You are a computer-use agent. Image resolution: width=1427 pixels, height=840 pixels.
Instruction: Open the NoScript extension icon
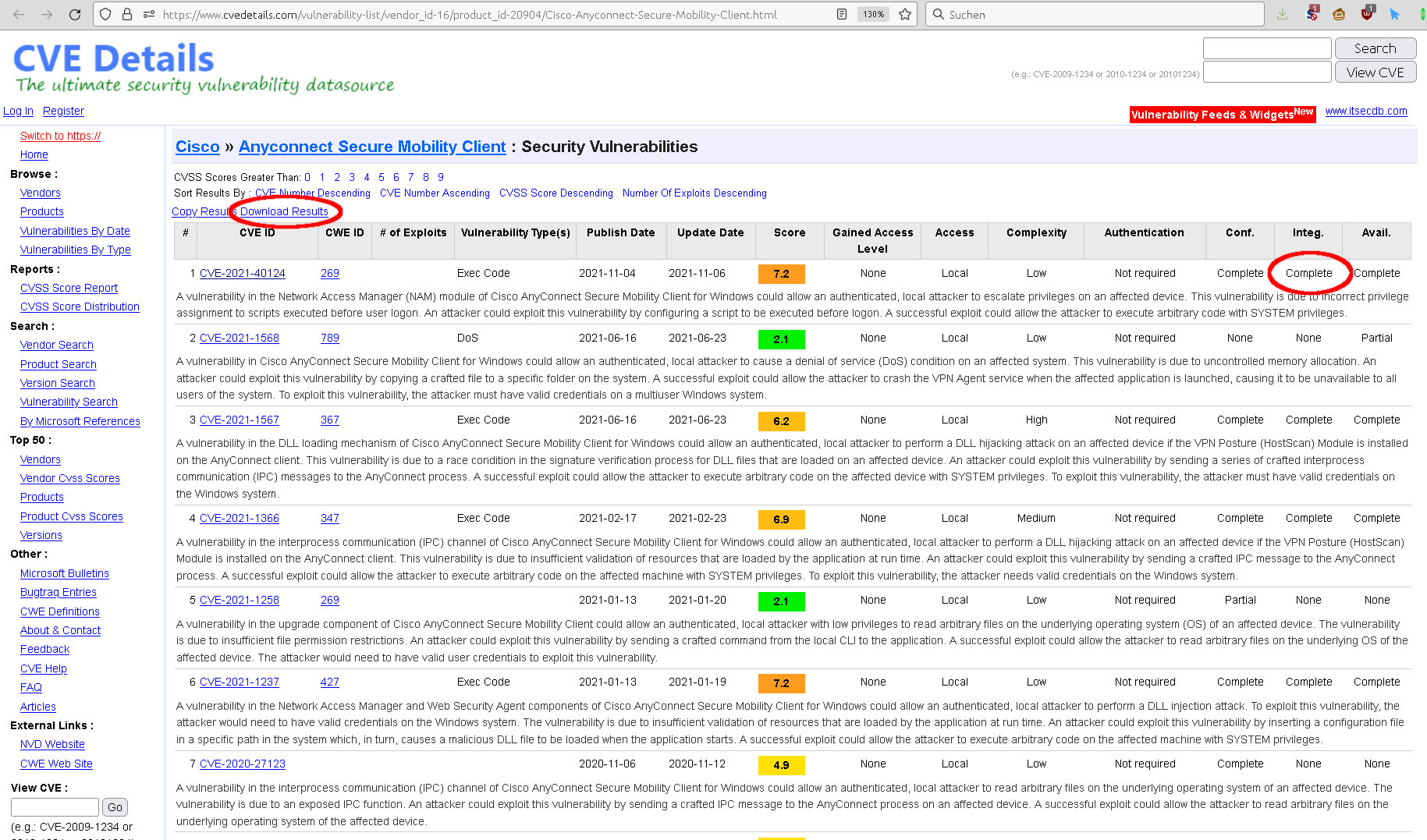pos(1312,13)
